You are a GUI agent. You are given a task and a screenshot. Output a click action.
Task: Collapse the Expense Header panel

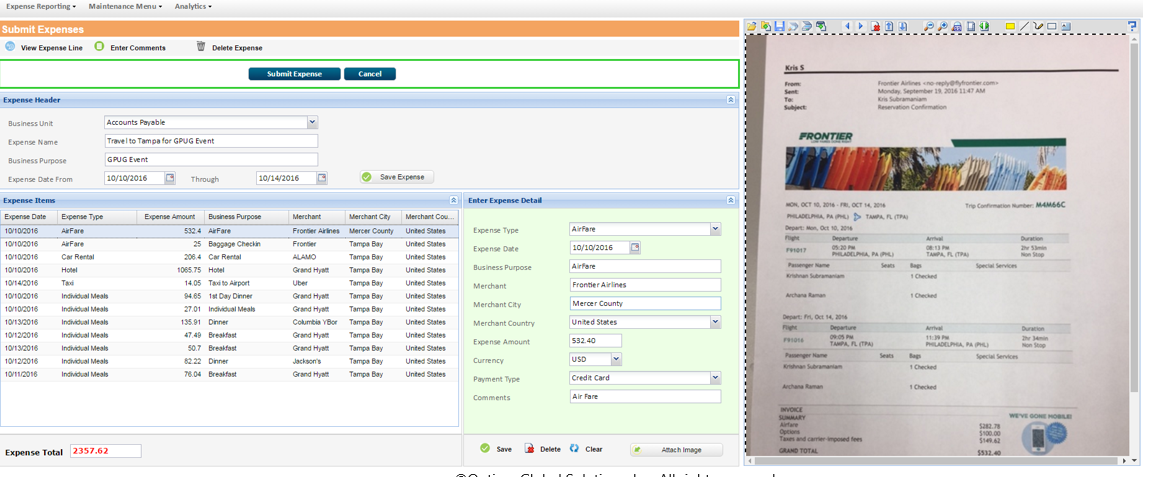[x=730, y=99]
